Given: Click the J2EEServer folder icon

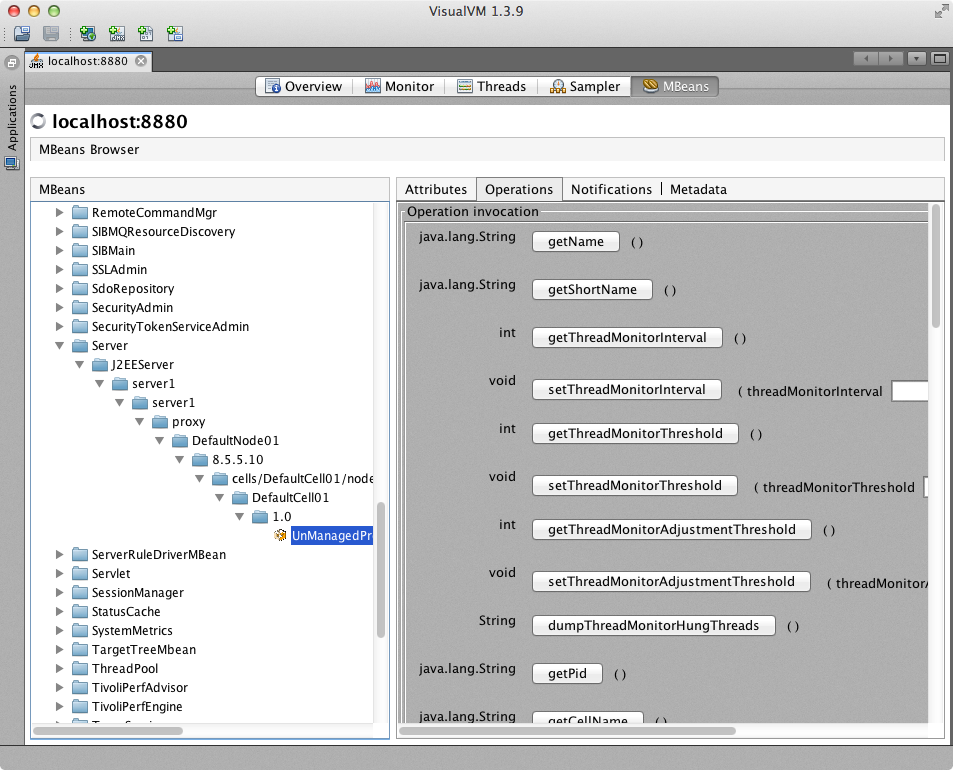Looking at the screenshot, I should pos(100,365).
